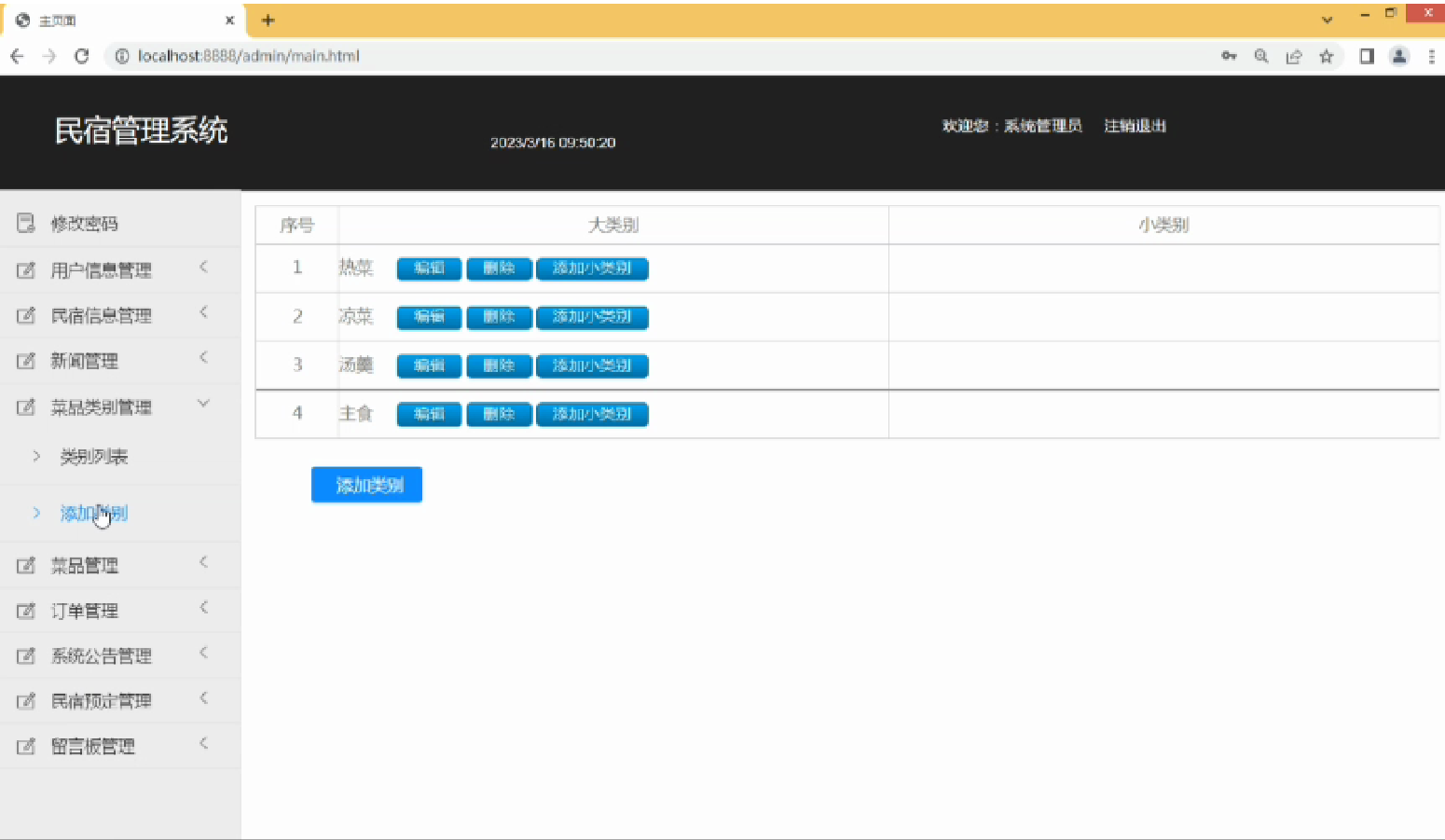
Task: Click the 小类别 column header
Action: pyautogui.click(x=1163, y=225)
